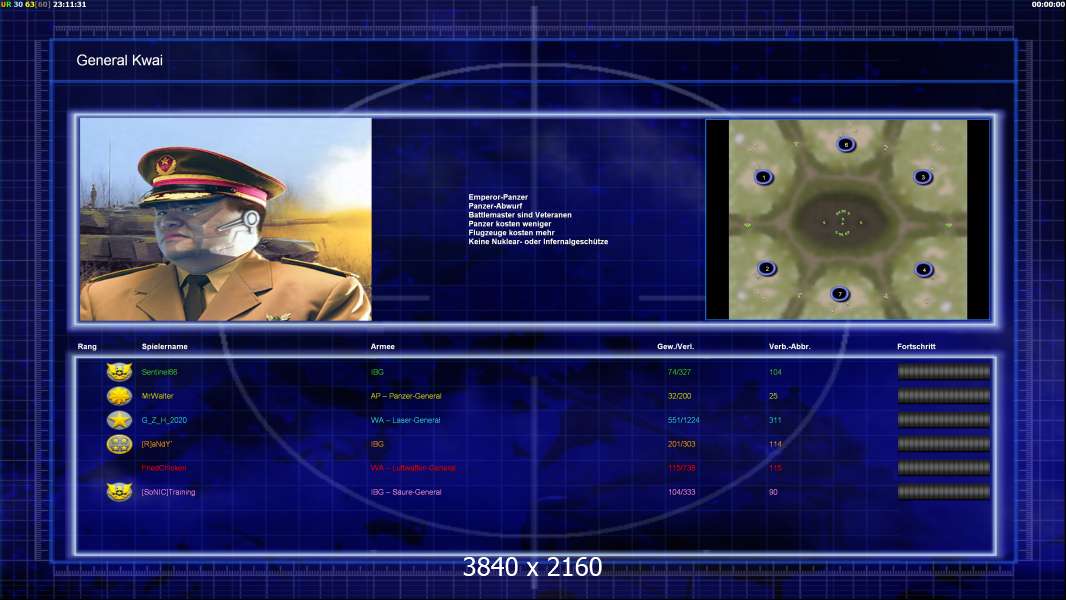Image resolution: width=1066 pixels, height=600 pixels.
Task: Click the 'Verb.-Abbr.' column header
Action: (x=790, y=347)
